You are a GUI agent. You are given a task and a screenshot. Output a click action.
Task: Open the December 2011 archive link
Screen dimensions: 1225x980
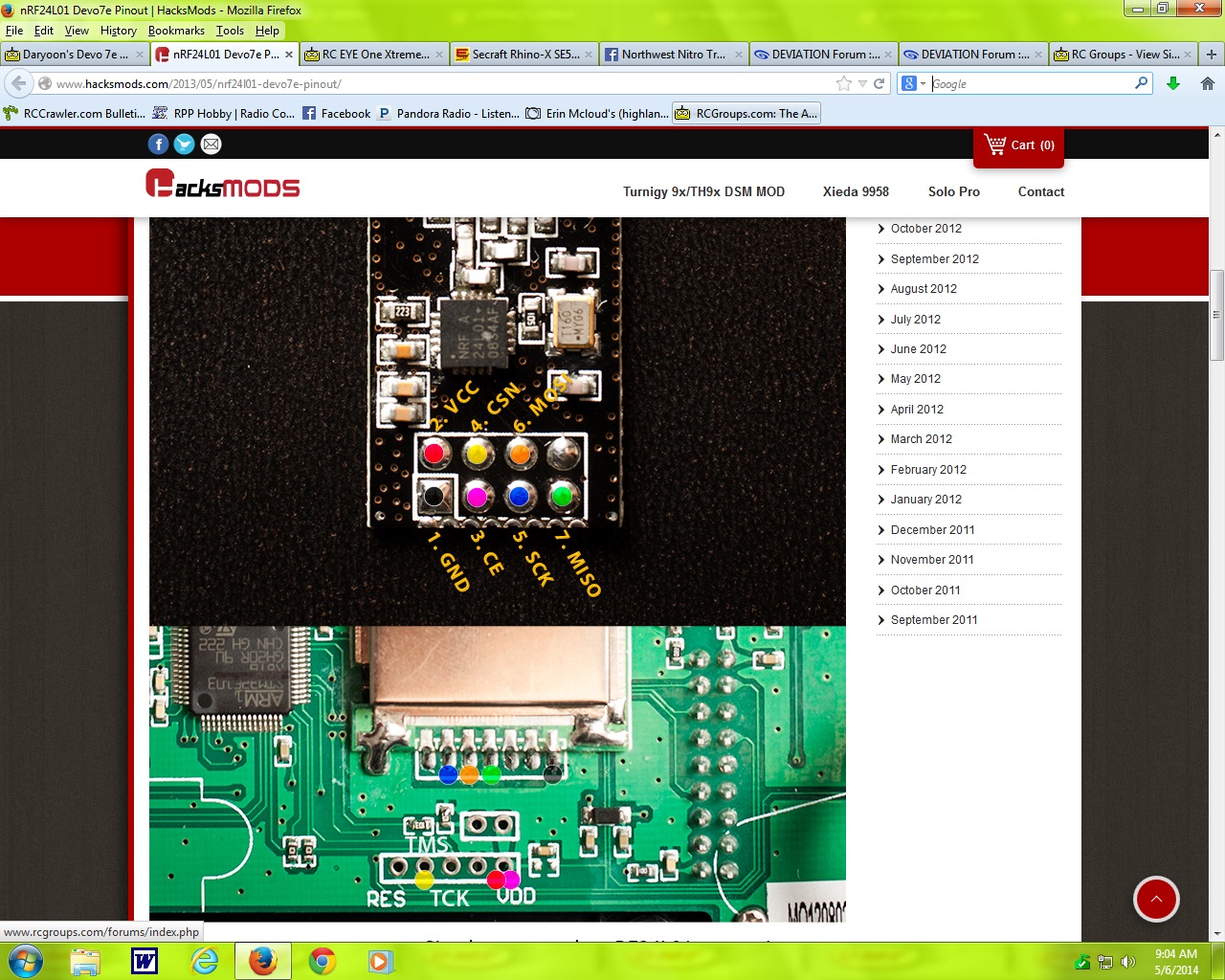coord(932,530)
